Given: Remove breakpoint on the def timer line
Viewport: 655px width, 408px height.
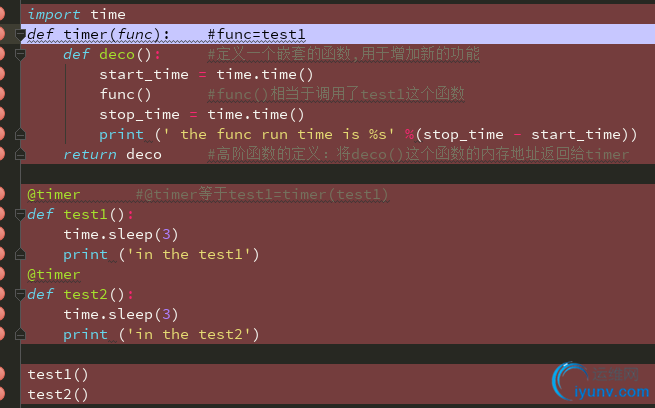Looking at the screenshot, I should tap(3, 34).
